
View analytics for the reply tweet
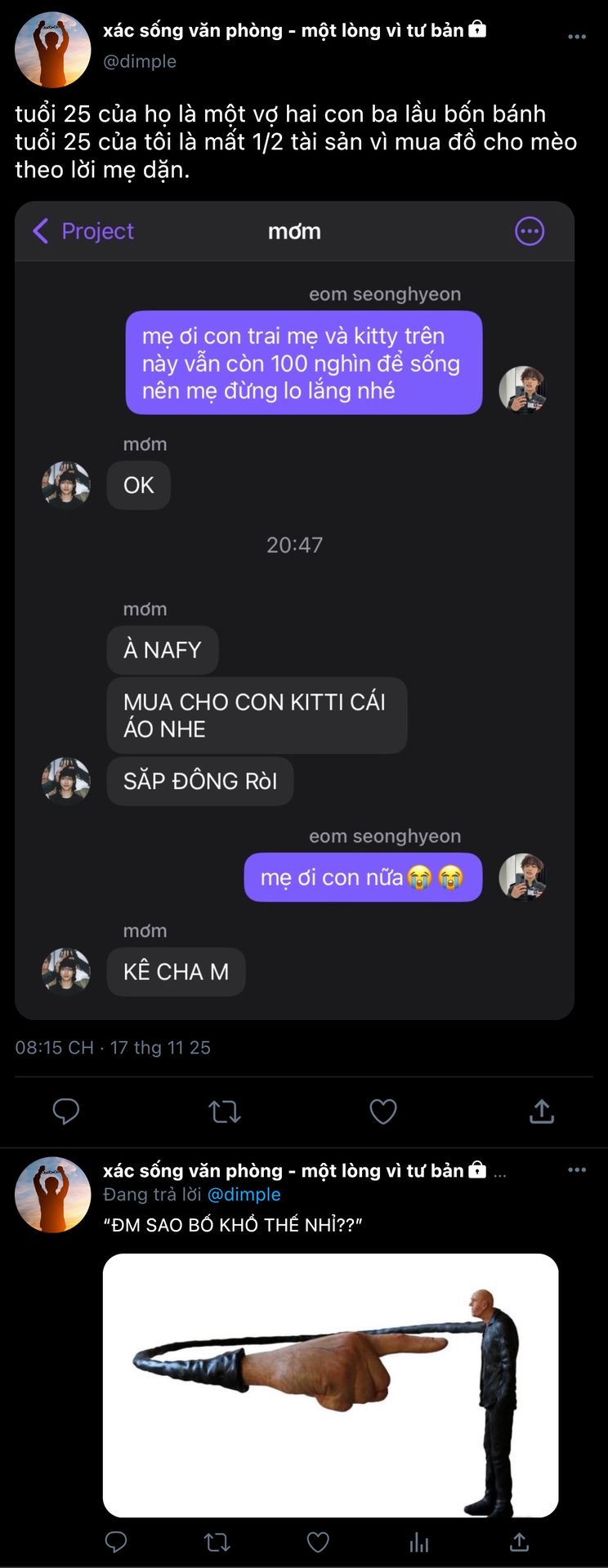418,1541
